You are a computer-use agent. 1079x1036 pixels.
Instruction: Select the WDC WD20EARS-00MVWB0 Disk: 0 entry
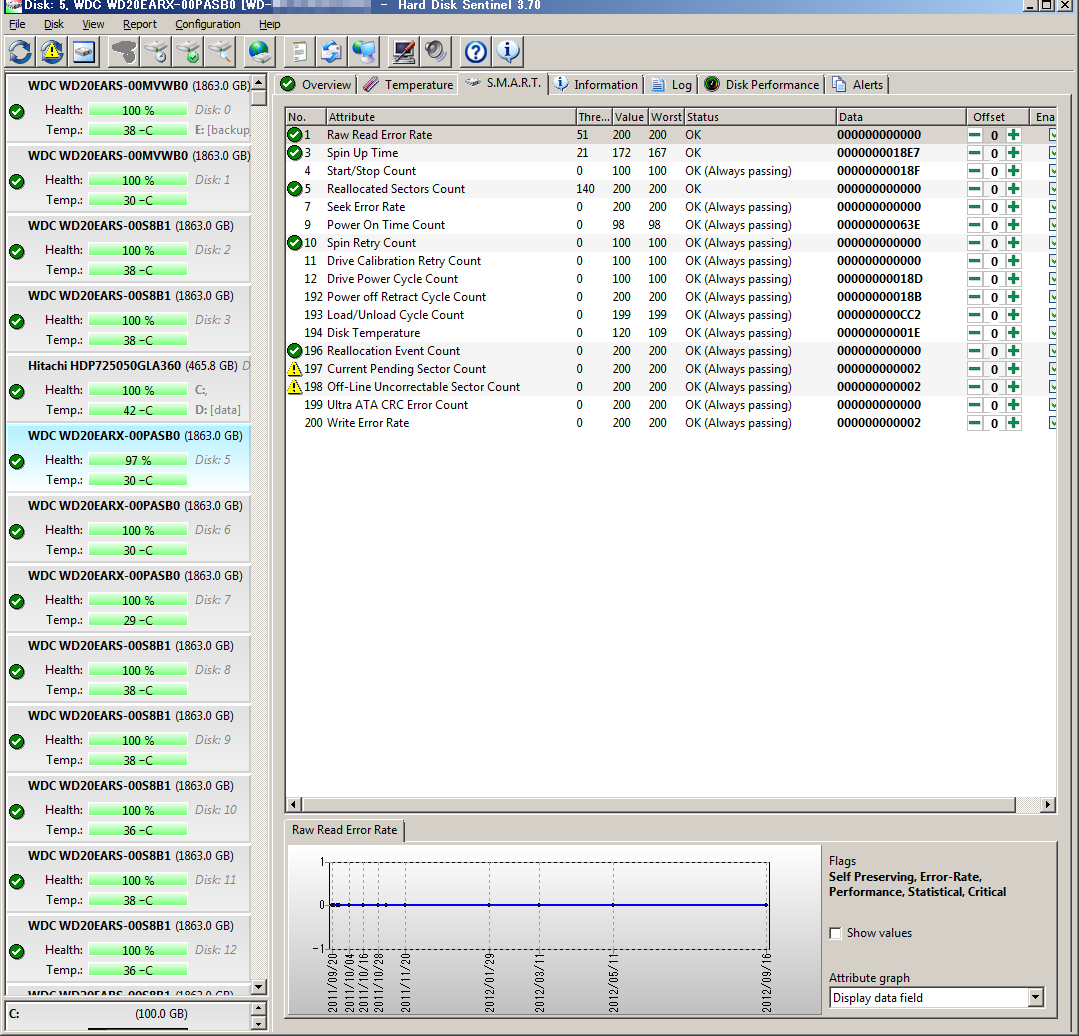tap(128, 107)
